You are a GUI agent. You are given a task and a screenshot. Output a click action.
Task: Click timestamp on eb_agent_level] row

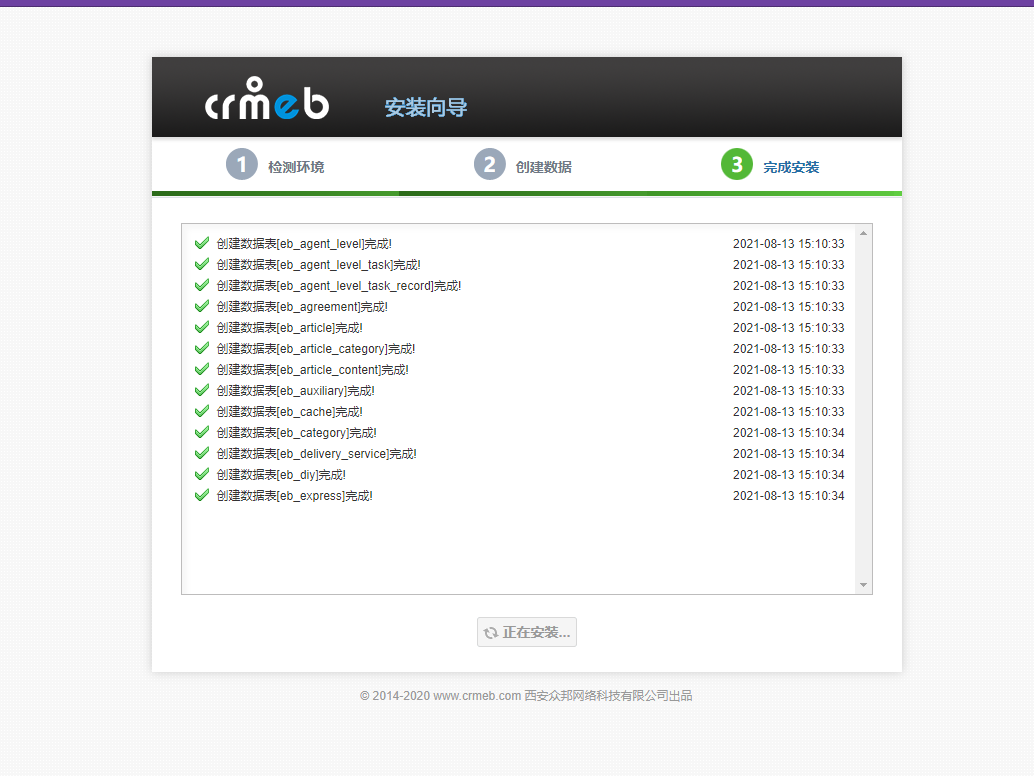coord(789,244)
